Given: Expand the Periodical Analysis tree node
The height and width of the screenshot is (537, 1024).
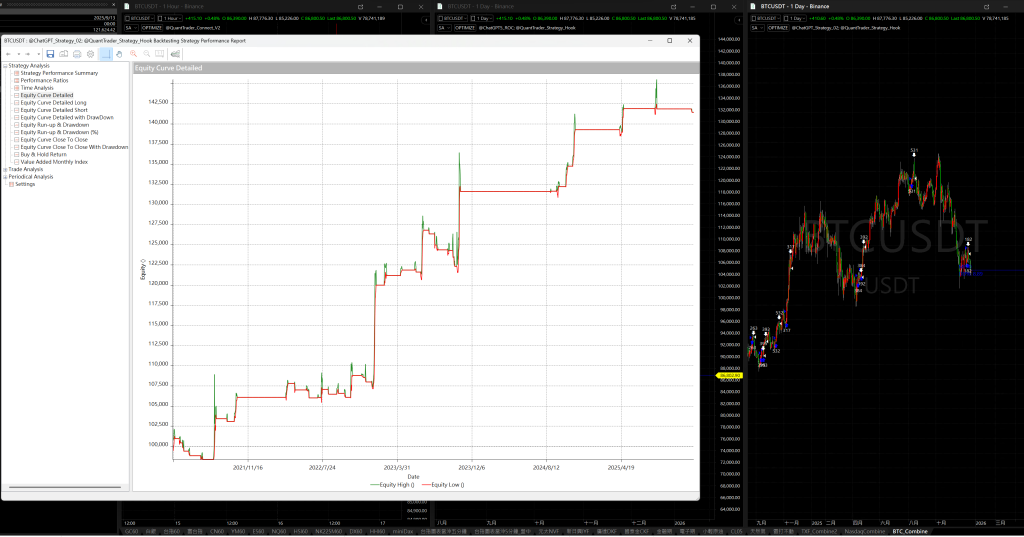Looking at the screenshot, I should 4,177.
